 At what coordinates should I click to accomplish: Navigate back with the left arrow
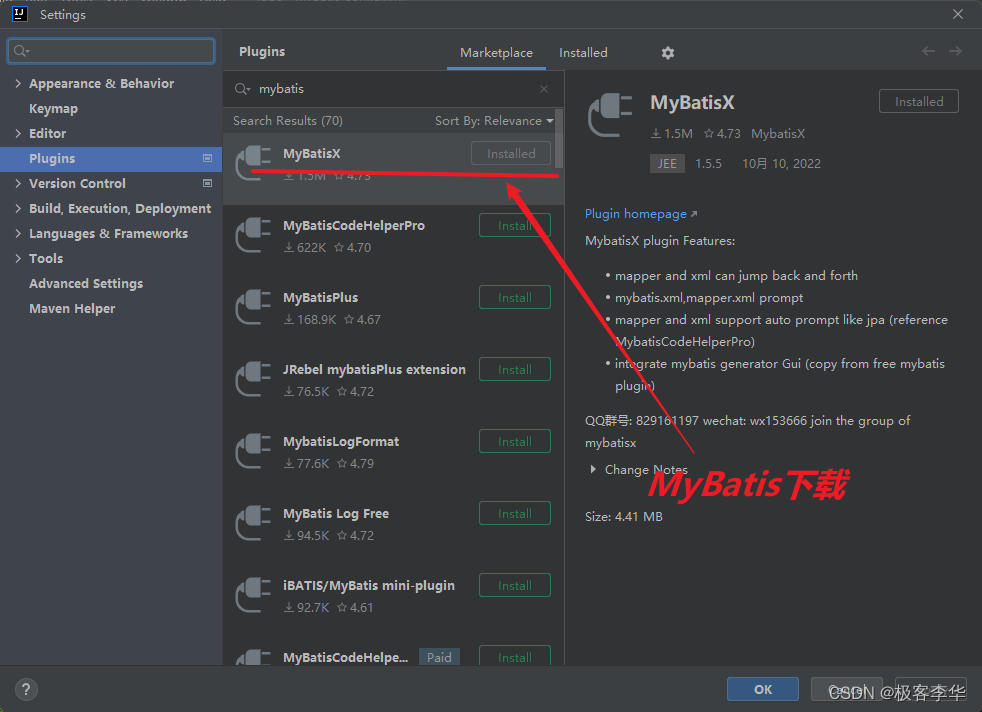tap(928, 51)
